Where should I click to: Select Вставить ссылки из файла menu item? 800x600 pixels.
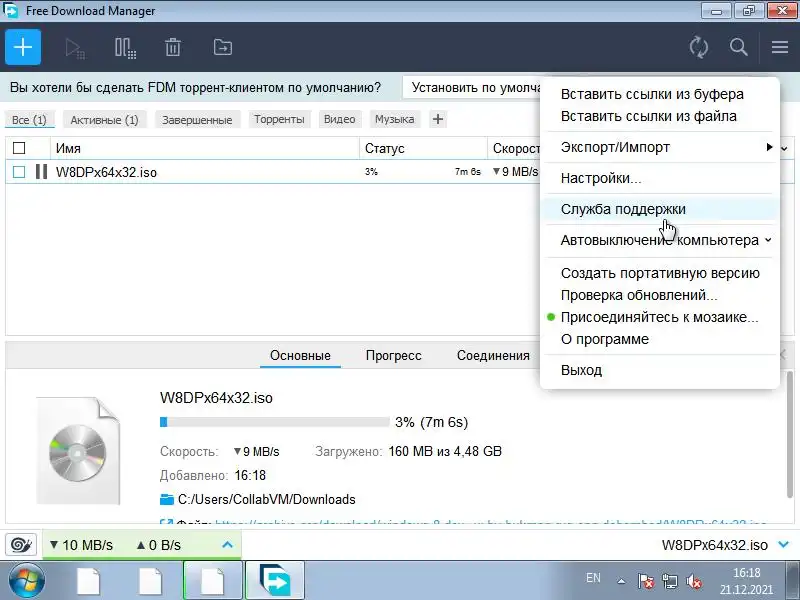coord(648,116)
